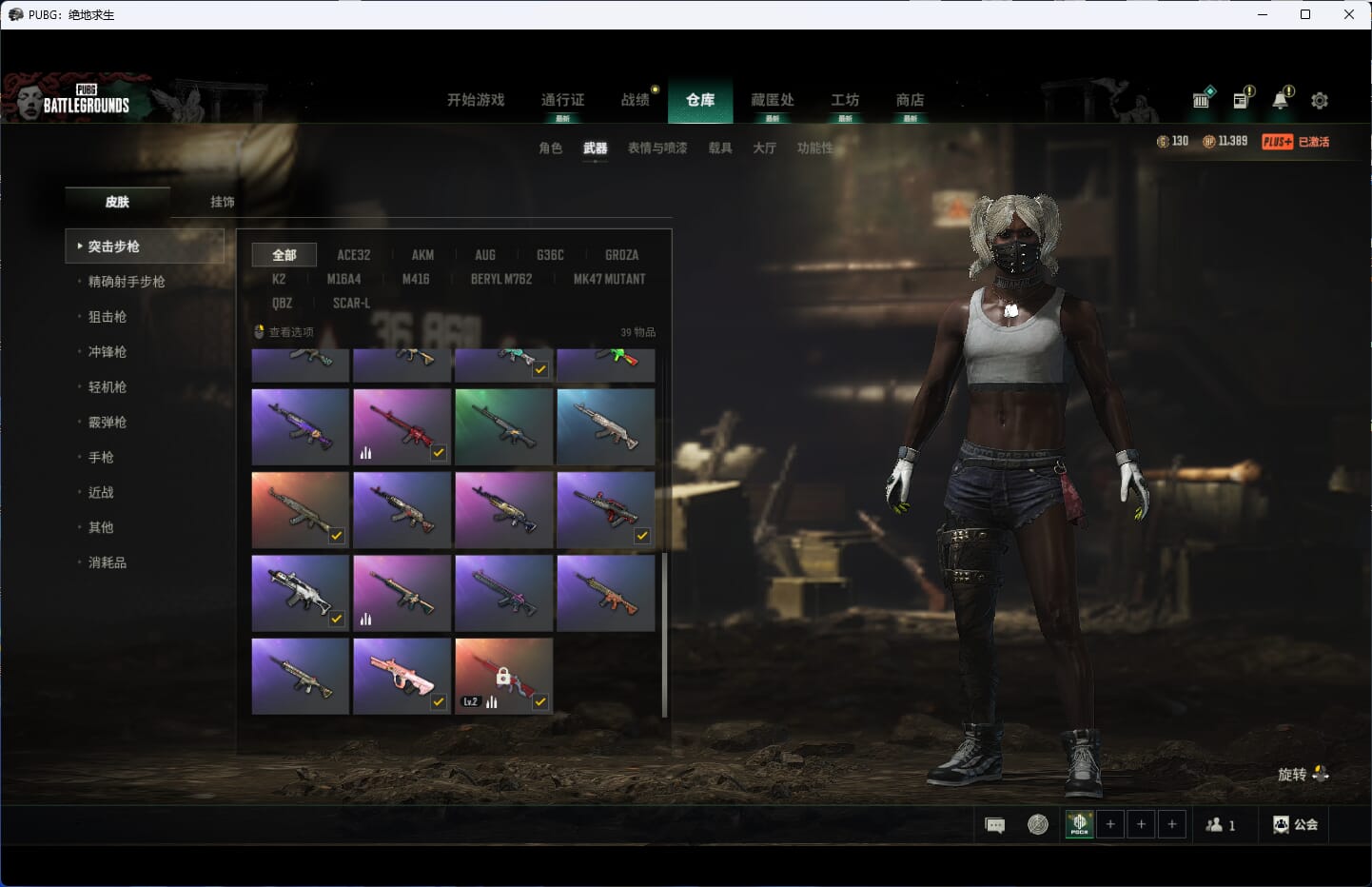
Task: Open the 查看选项 view options
Action: 291,332
